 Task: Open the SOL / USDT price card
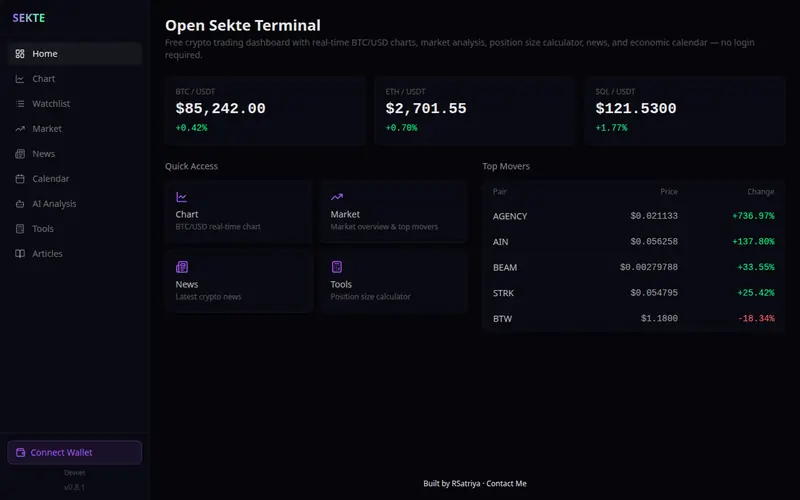(x=685, y=111)
